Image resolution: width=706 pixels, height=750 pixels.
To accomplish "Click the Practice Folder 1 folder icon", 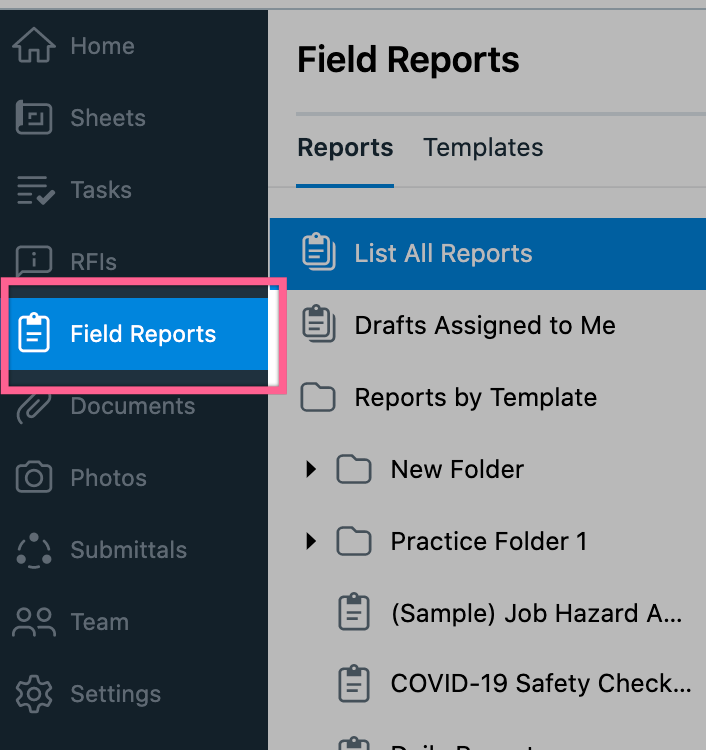I will click(354, 541).
